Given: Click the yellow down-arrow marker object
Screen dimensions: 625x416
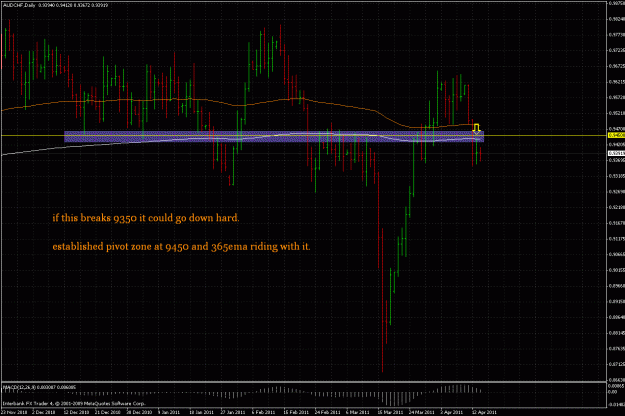Looking at the screenshot, I should point(476,128).
